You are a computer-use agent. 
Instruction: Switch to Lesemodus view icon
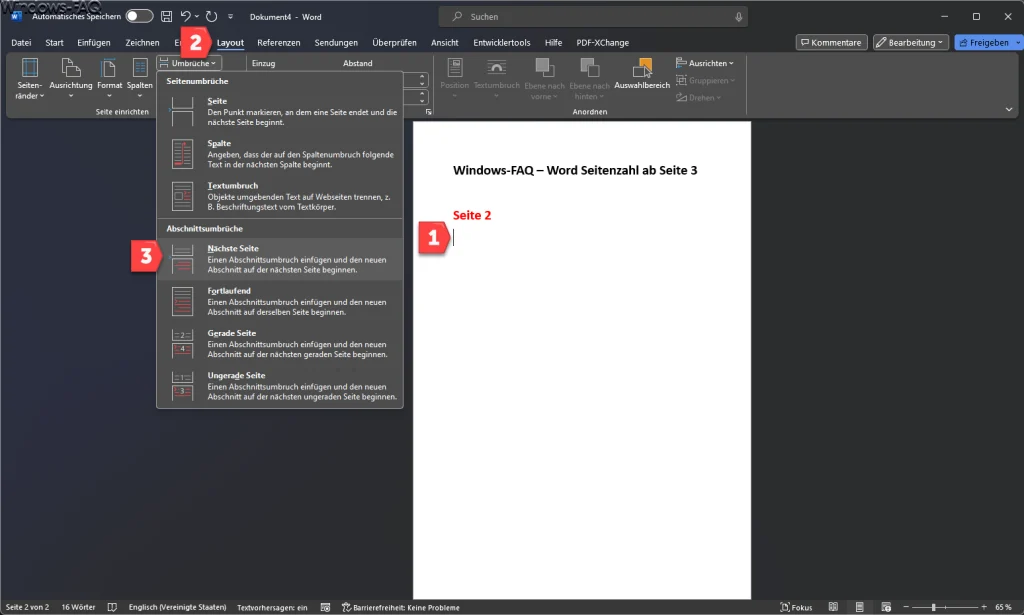[x=833, y=607]
